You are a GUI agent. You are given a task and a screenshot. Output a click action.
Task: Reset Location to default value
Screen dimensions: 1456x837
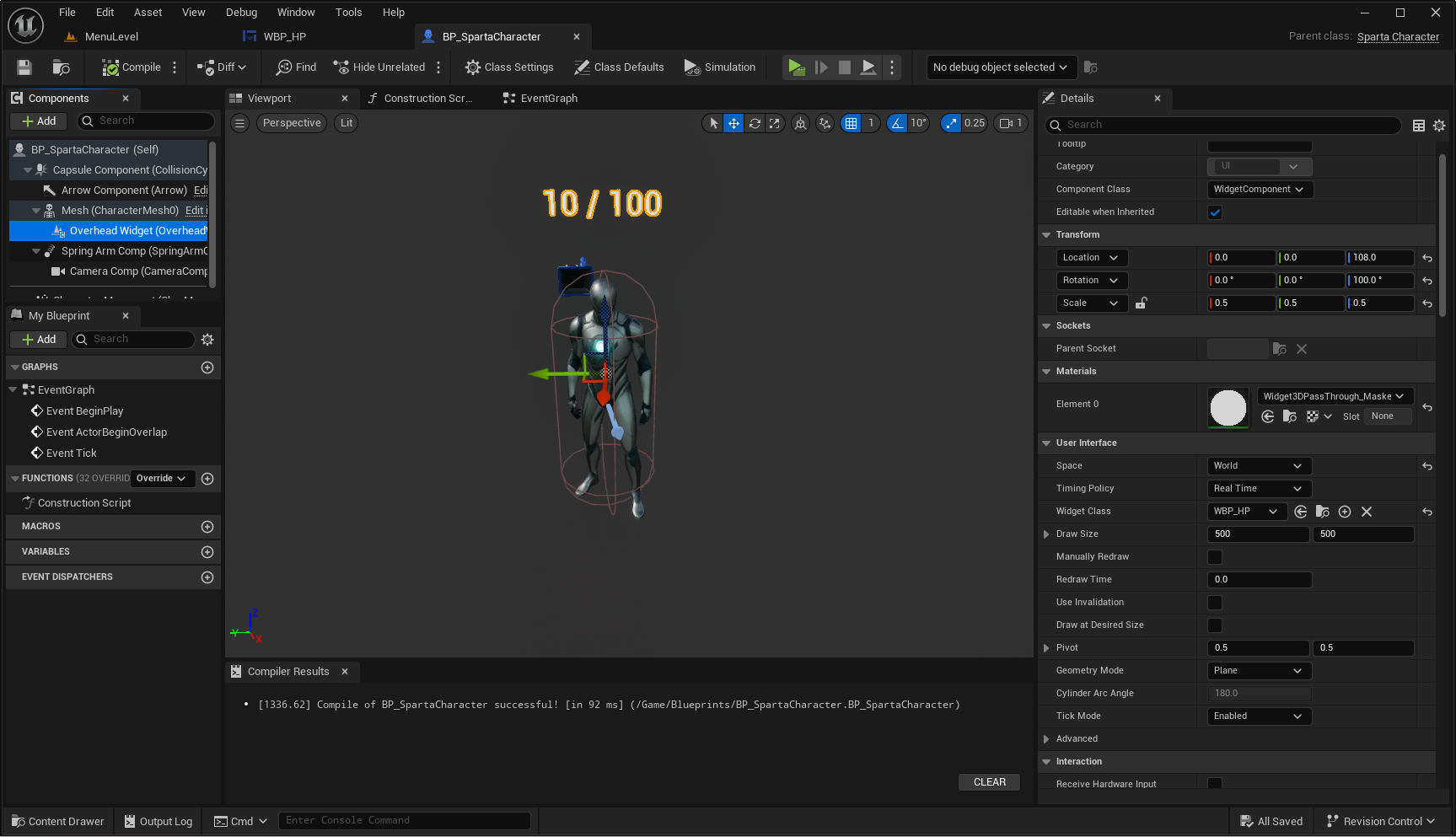click(x=1427, y=258)
